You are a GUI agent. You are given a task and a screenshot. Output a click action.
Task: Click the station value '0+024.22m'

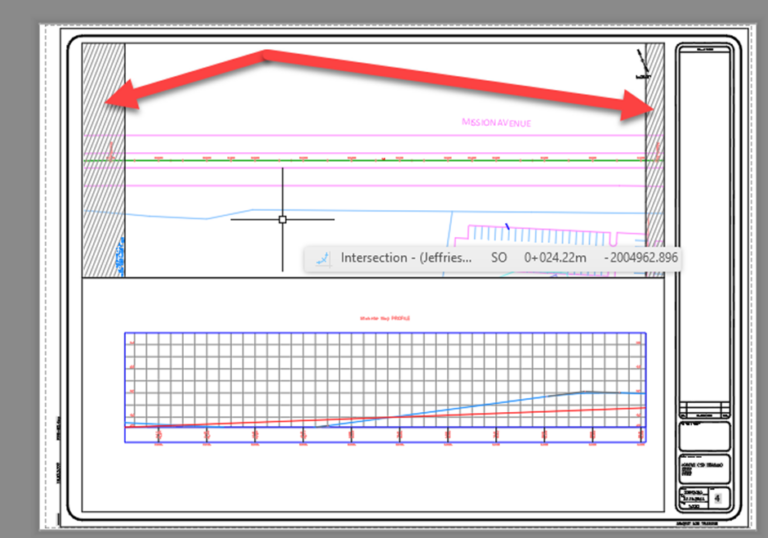555,258
